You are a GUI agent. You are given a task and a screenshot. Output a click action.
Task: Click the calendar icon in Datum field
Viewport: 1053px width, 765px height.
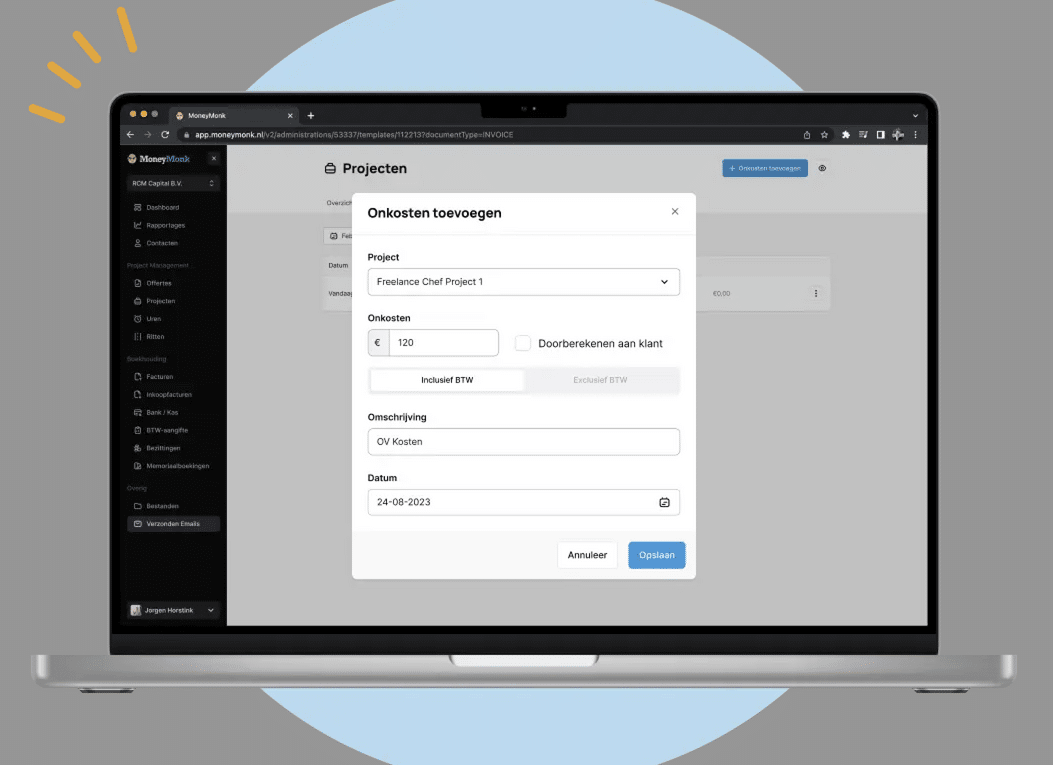pos(664,502)
